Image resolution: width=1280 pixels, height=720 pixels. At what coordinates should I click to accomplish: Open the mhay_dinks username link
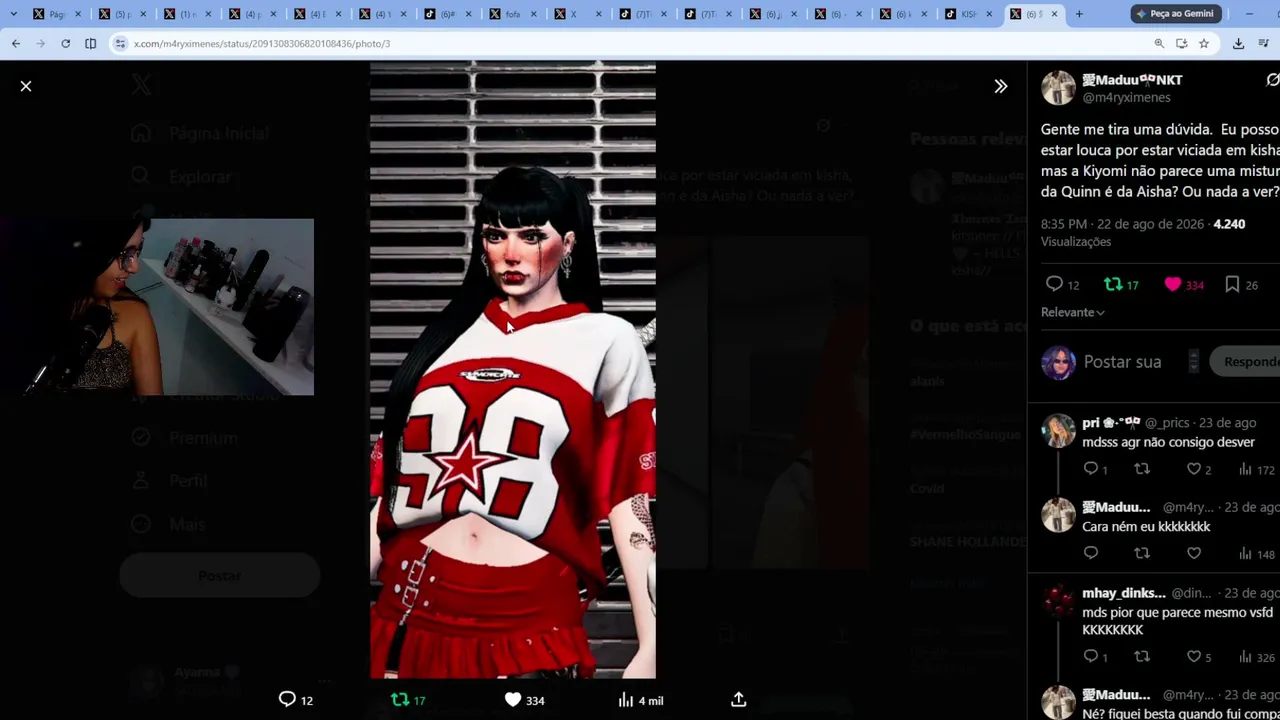1124,593
